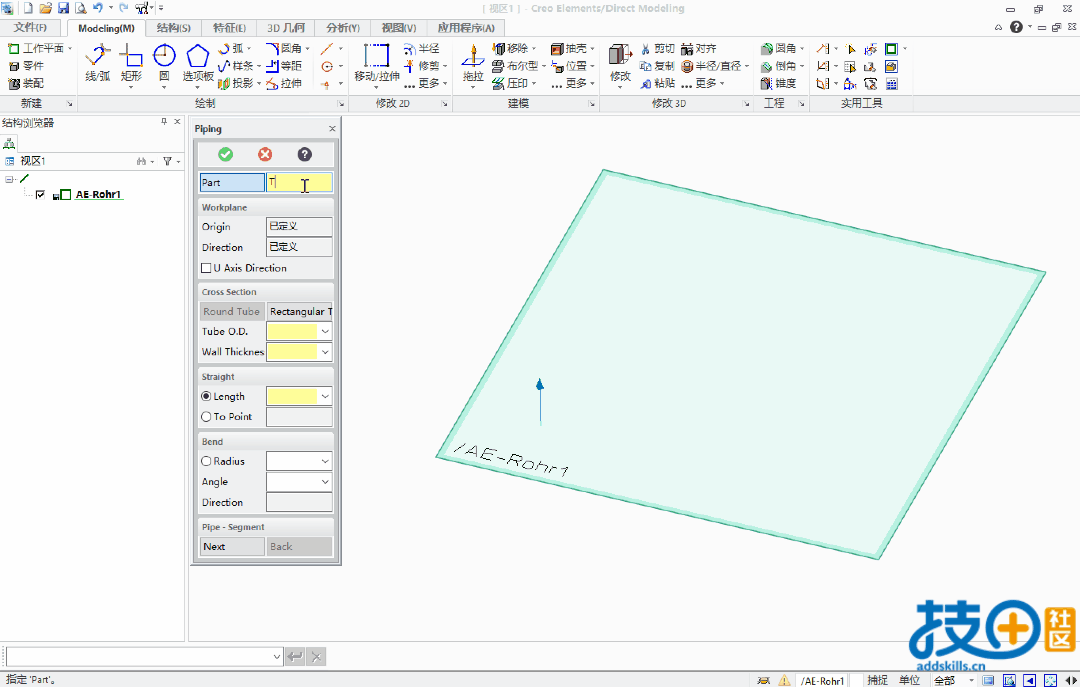Select the 选项板 polygon palette tool

click(198, 63)
